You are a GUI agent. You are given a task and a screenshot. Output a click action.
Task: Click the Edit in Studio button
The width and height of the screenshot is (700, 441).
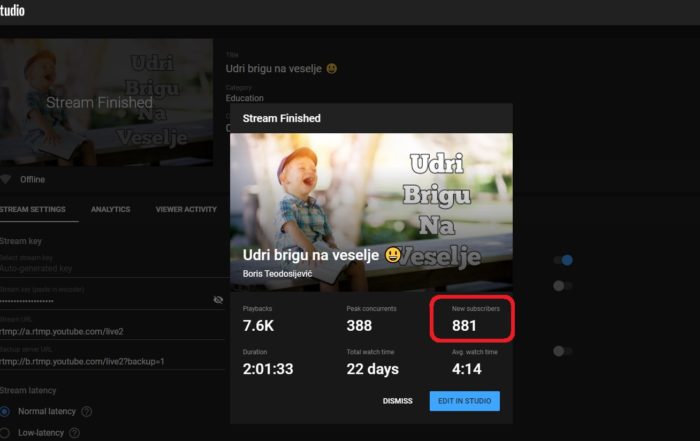(x=465, y=401)
